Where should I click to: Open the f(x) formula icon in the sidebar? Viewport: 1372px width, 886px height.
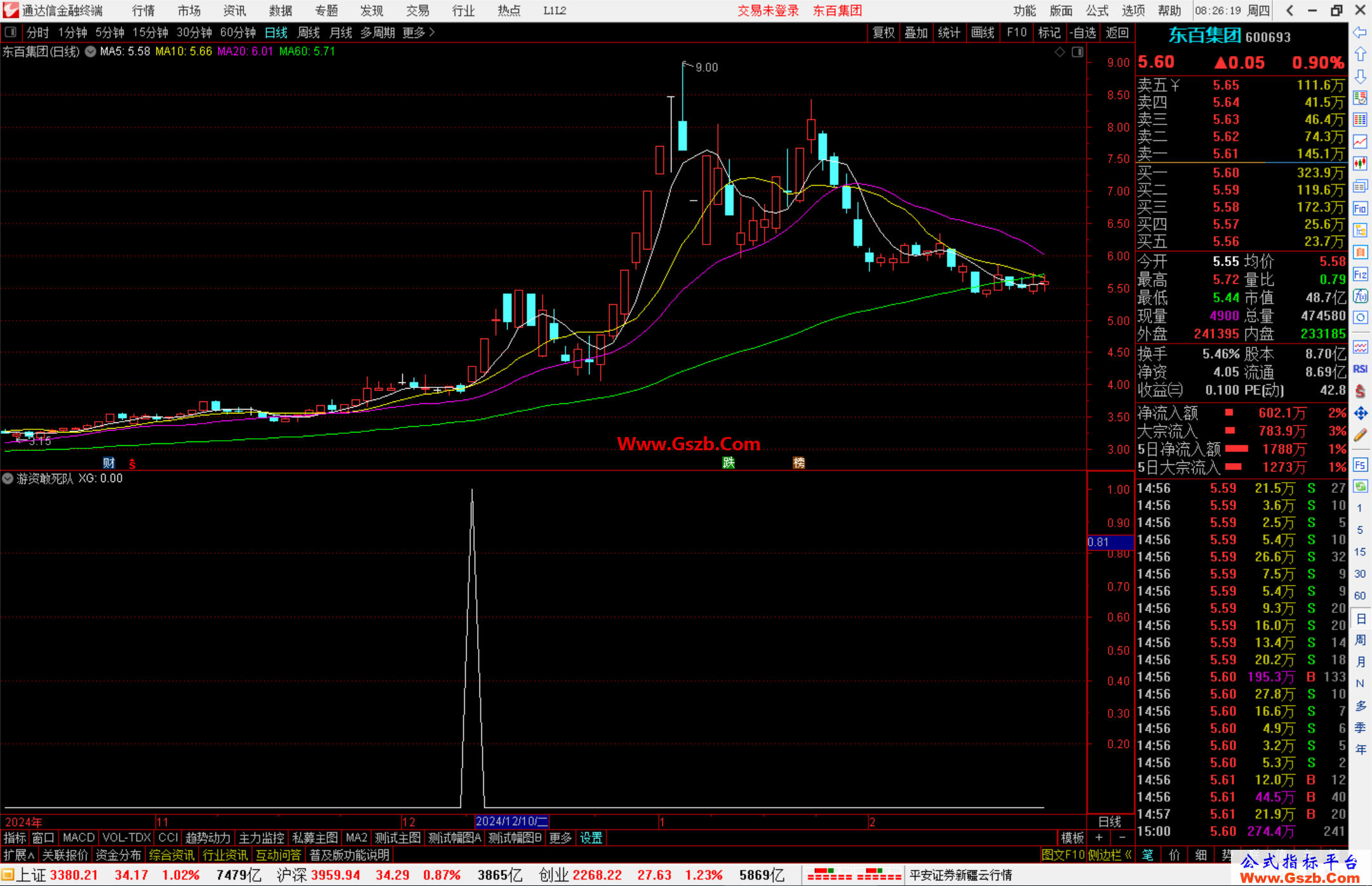1360,296
